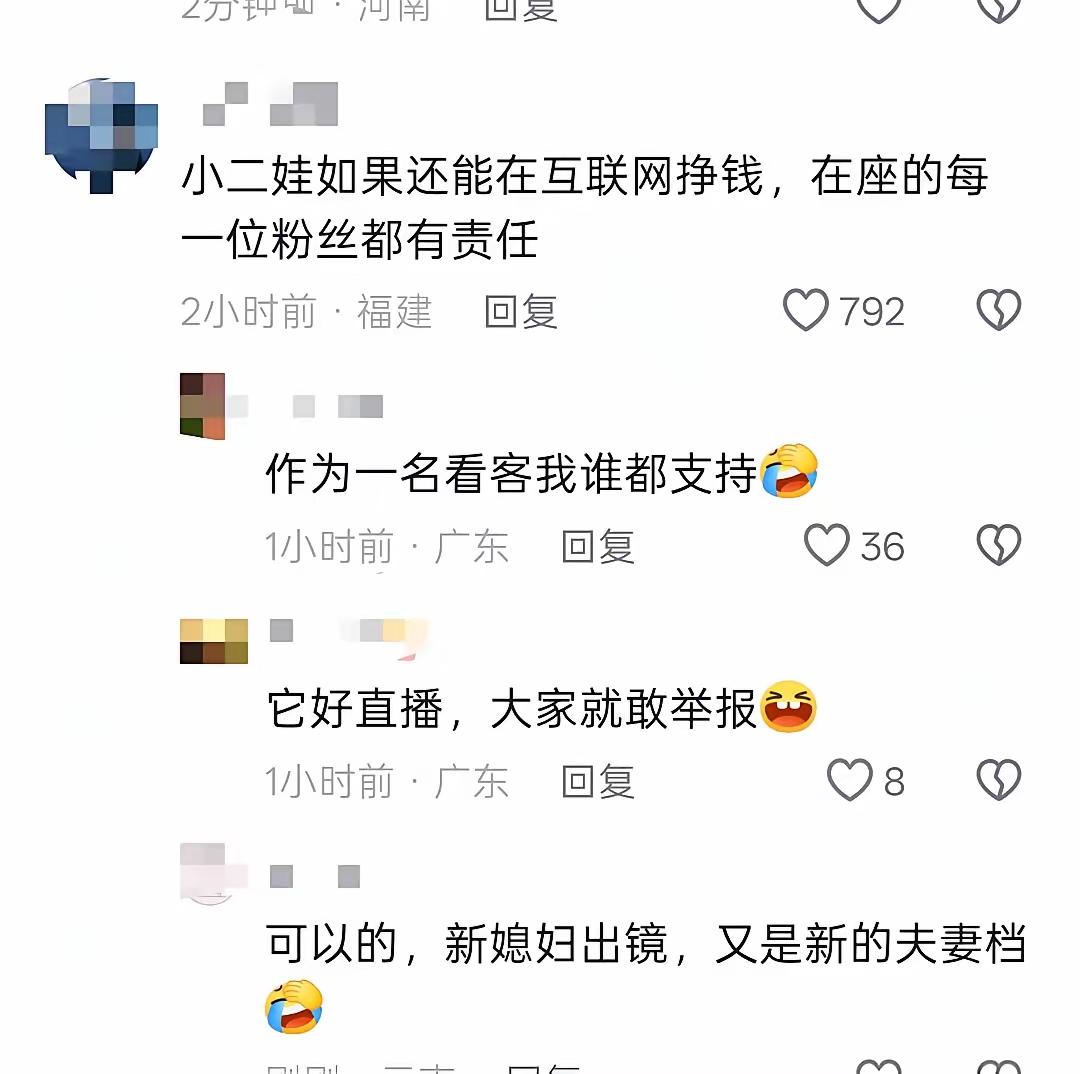Dislike the reply with 8 likes

[x=999, y=781]
